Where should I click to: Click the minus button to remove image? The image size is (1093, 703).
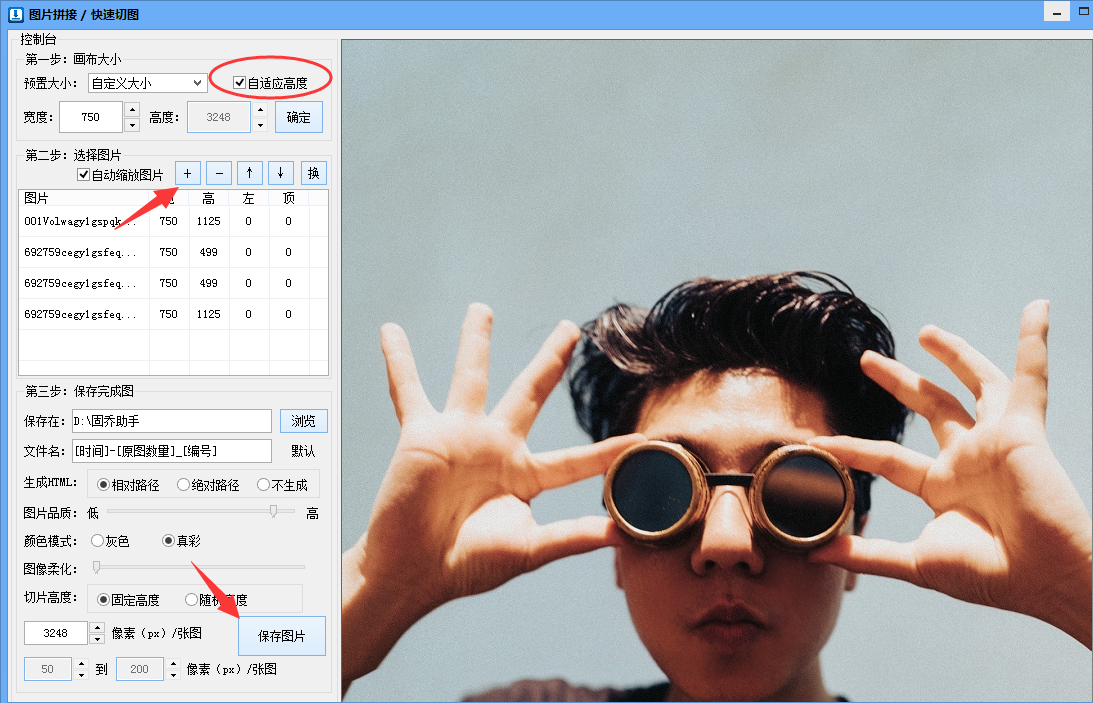pos(218,173)
